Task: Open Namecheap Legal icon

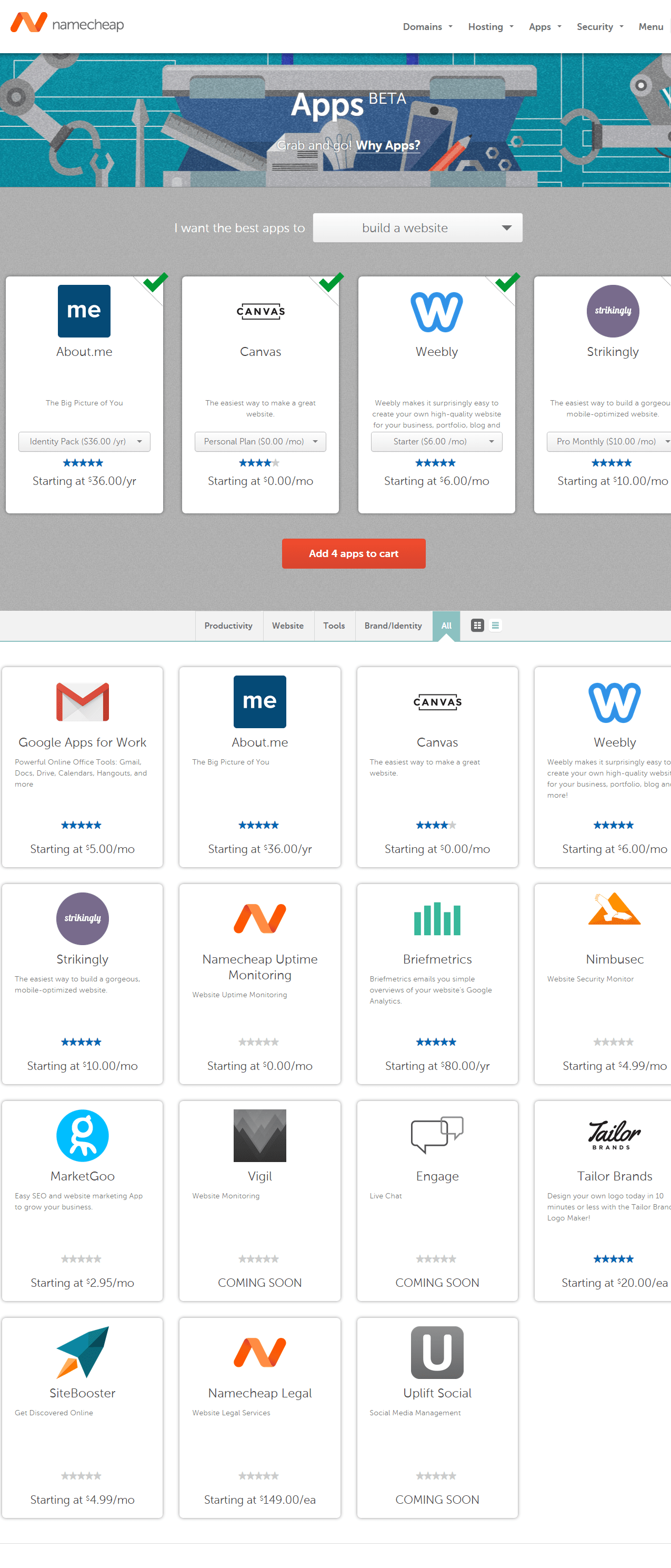Action: pyautogui.click(x=260, y=1352)
